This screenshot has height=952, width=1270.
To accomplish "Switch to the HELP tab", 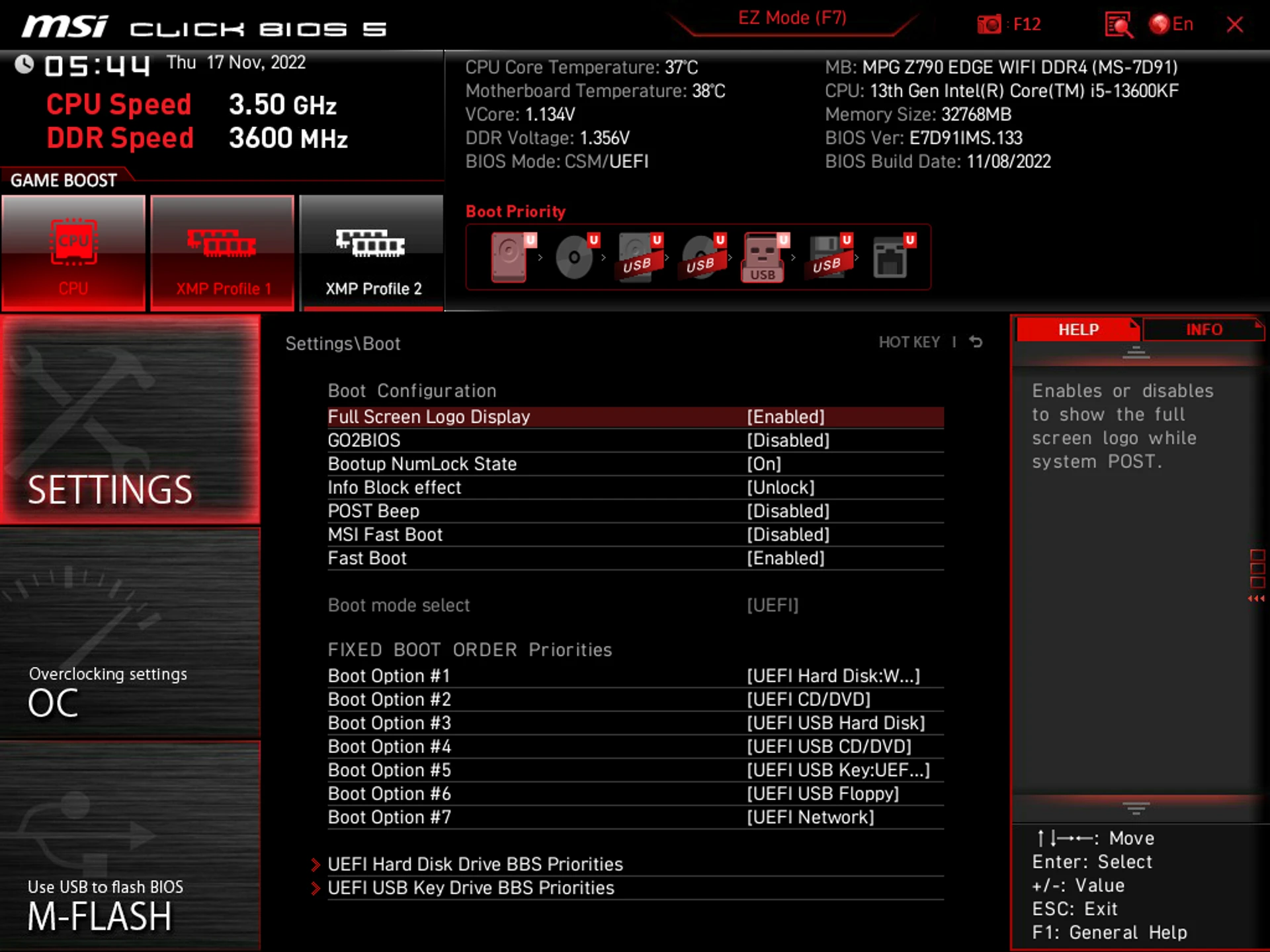I will (x=1078, y=329).
